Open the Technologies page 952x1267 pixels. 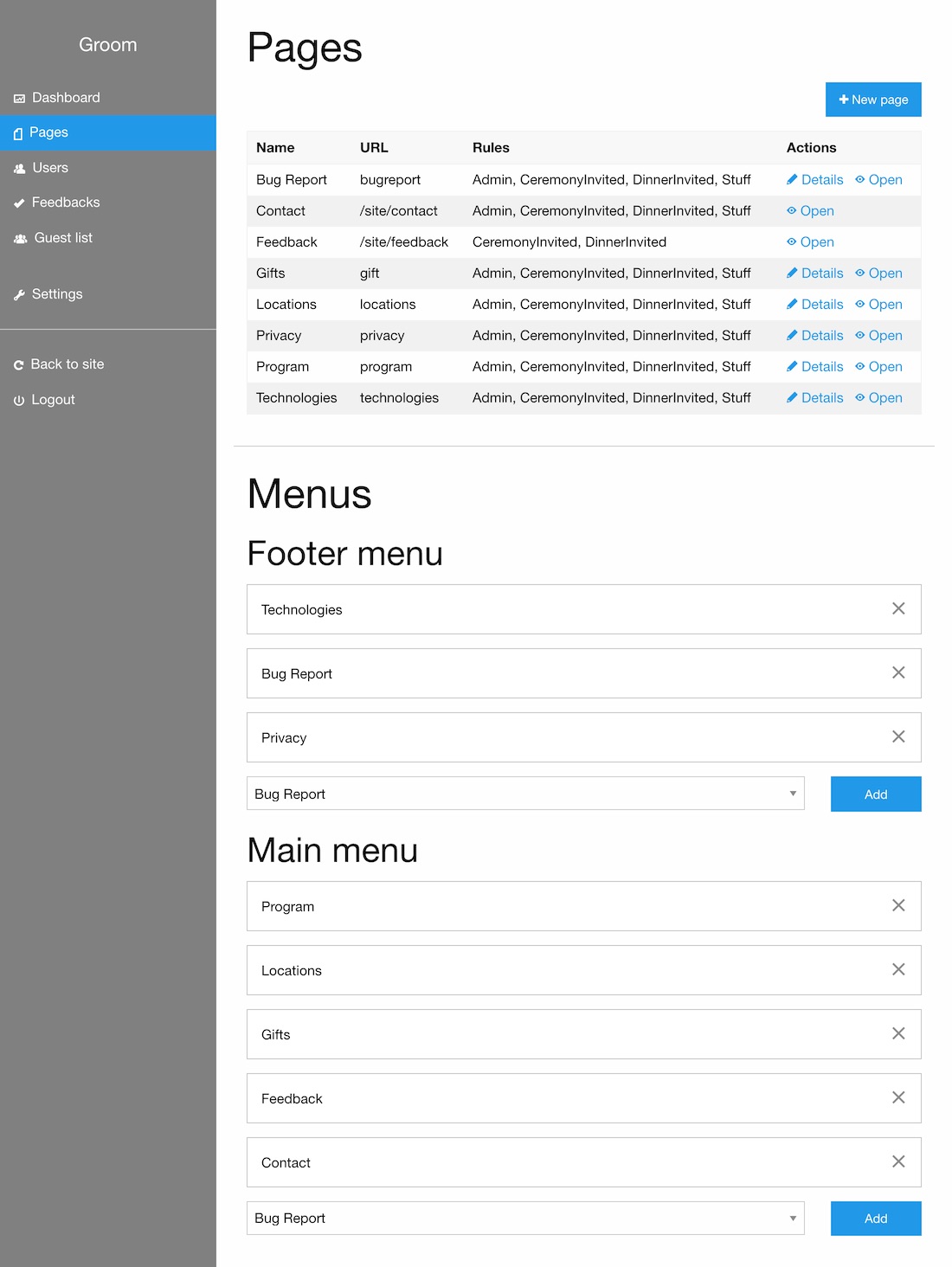(878, 398)
